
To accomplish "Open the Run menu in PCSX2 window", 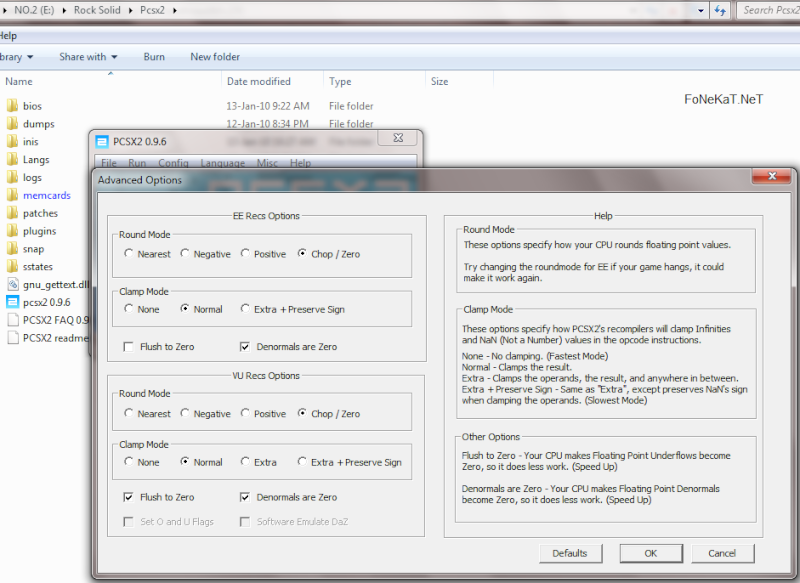I will point(137,163).
